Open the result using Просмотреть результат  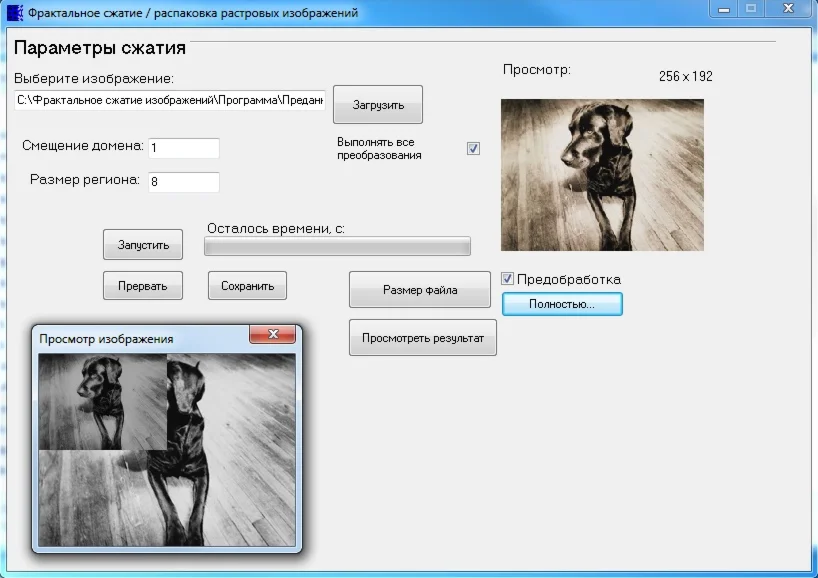click(422, 338)
